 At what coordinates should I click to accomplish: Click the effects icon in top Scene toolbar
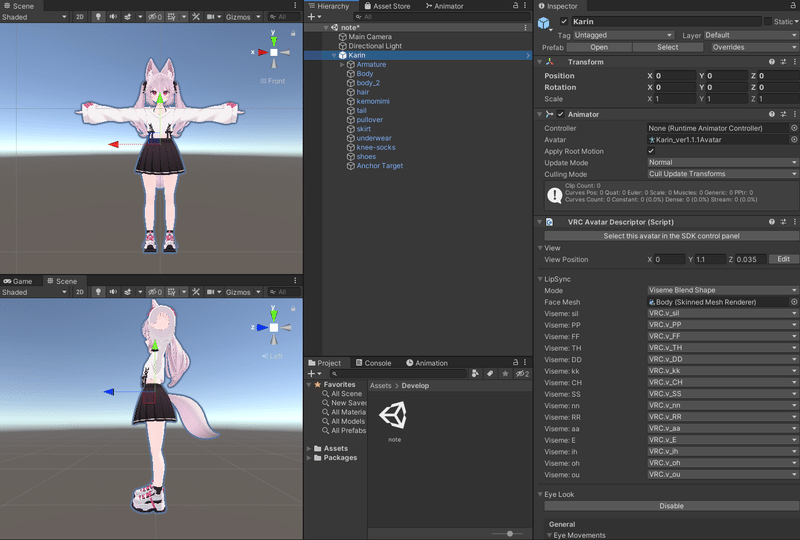click(x=127, y=17)
